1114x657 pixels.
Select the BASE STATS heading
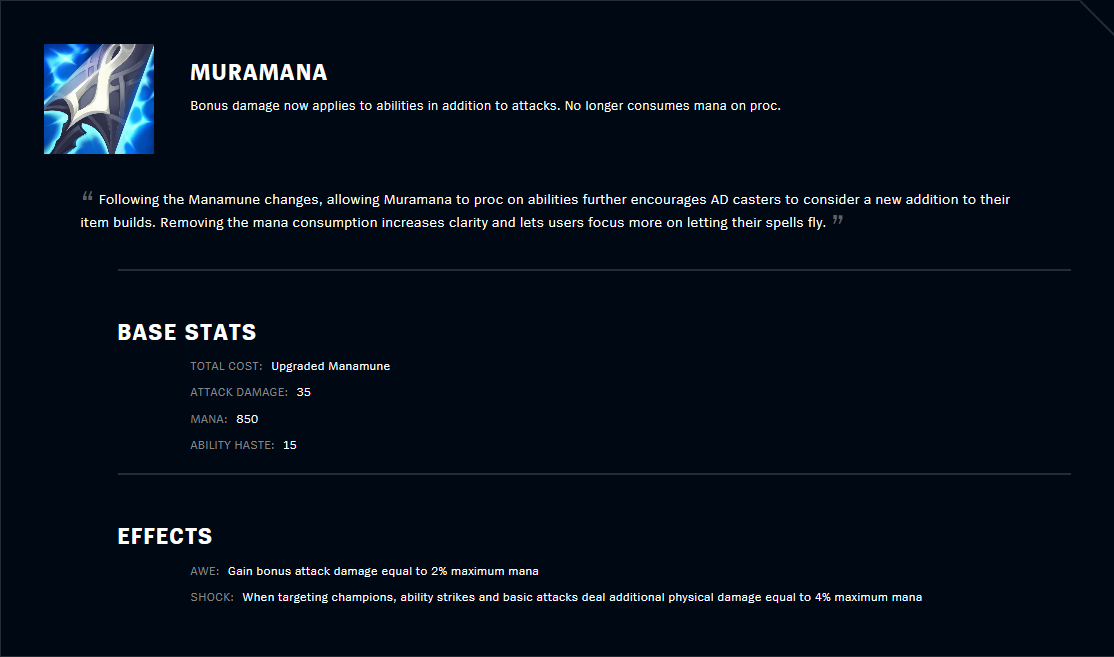pos(187,332)
